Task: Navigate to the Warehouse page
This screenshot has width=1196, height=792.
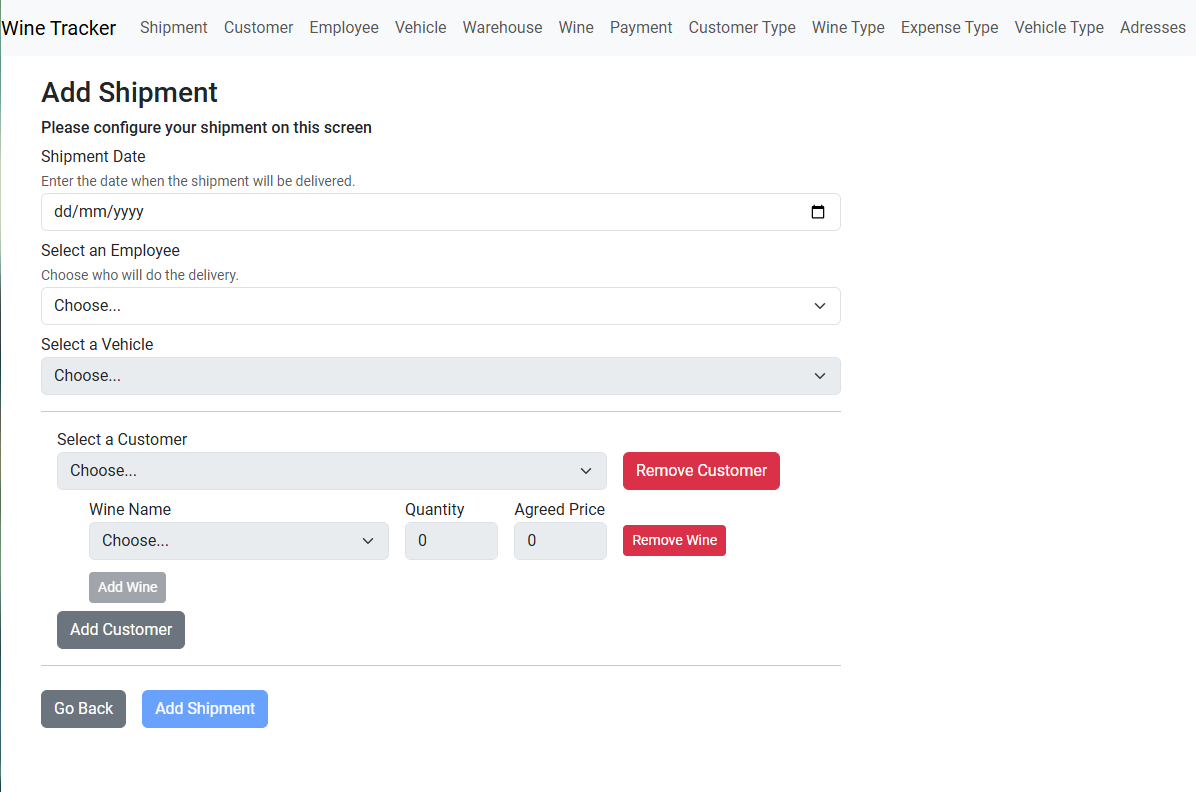Action: [x=502, y=28]
